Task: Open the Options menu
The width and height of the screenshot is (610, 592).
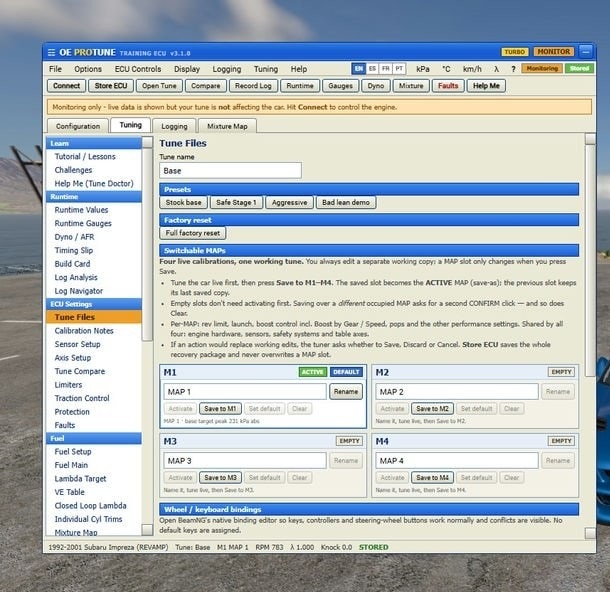Action: click(x=88, y=69)
